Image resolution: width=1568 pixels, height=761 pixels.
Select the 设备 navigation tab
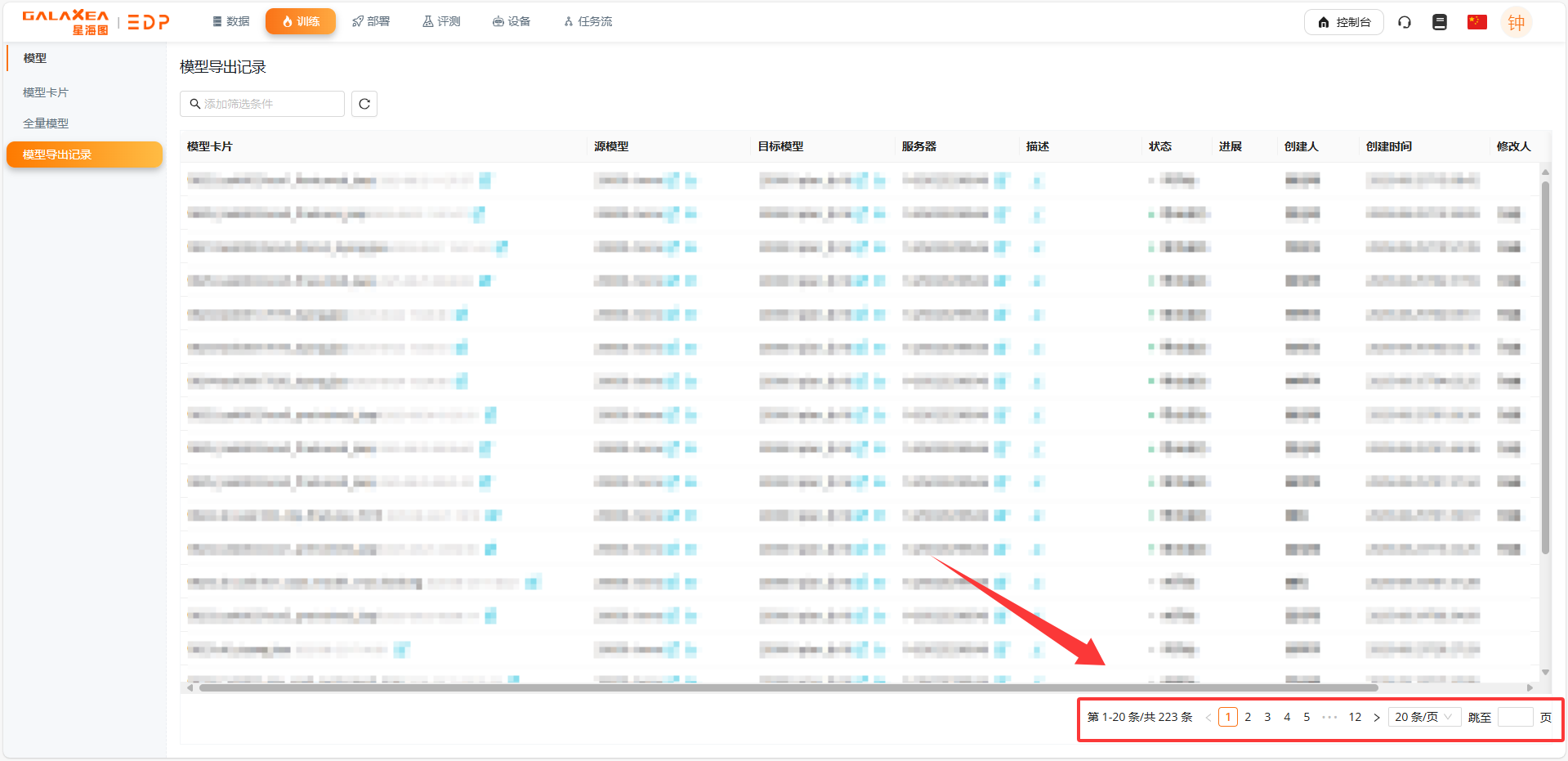(x=511, y=21)
